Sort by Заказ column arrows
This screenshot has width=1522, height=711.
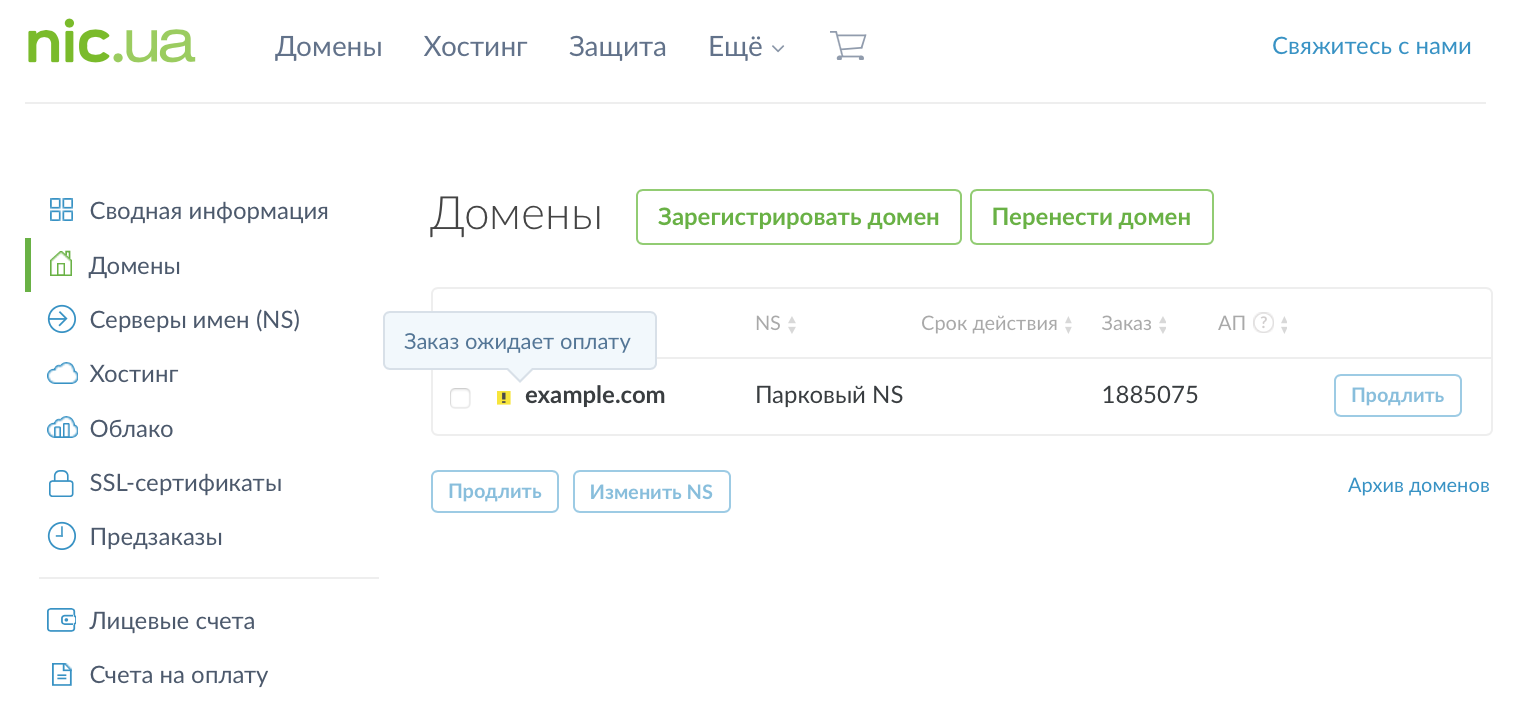coord(1162,325)
